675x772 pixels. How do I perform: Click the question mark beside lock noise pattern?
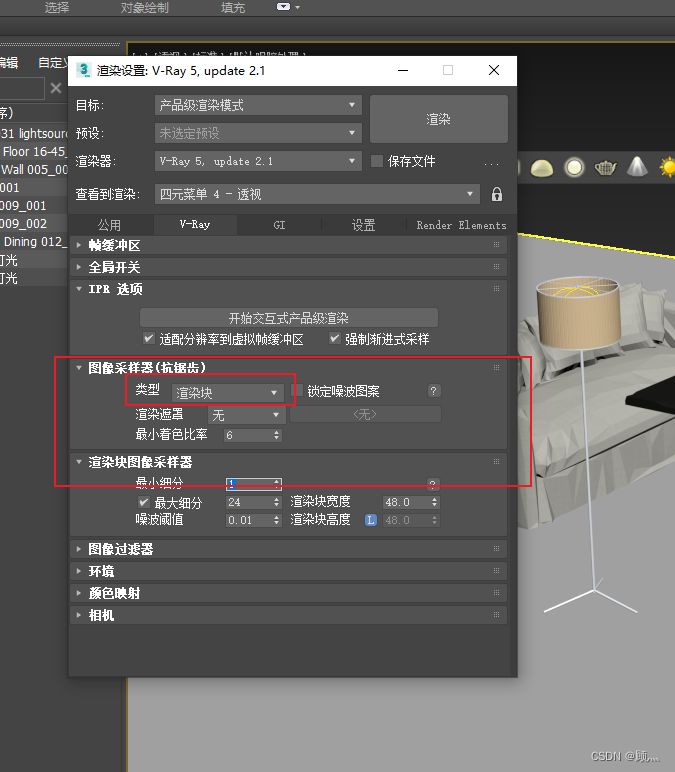tap(433, 391)
